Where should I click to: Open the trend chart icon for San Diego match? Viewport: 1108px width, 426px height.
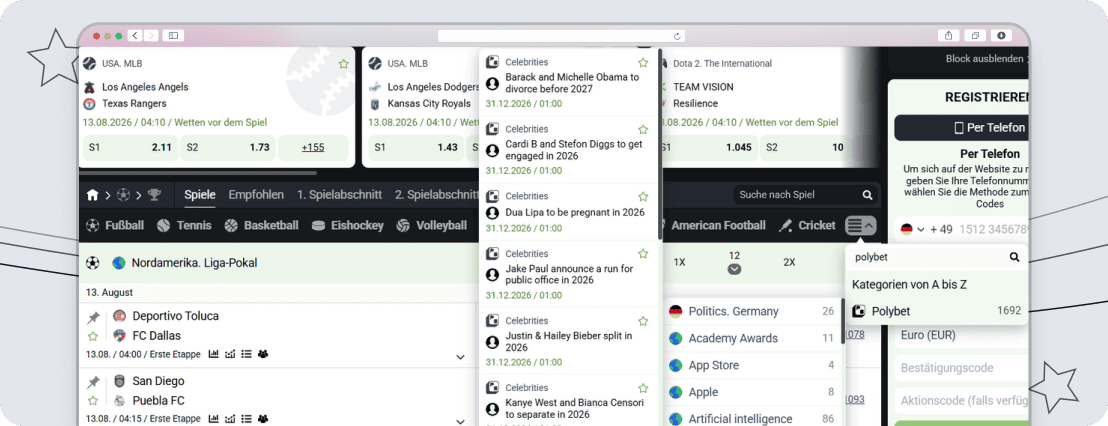point(230,418)
